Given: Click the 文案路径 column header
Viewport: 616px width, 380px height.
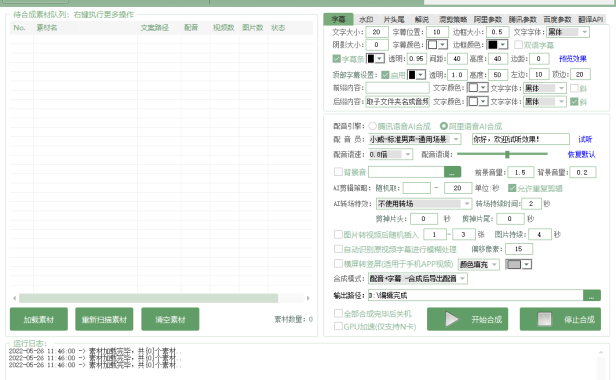Looking at the screenshot, I should pos(155,28).
